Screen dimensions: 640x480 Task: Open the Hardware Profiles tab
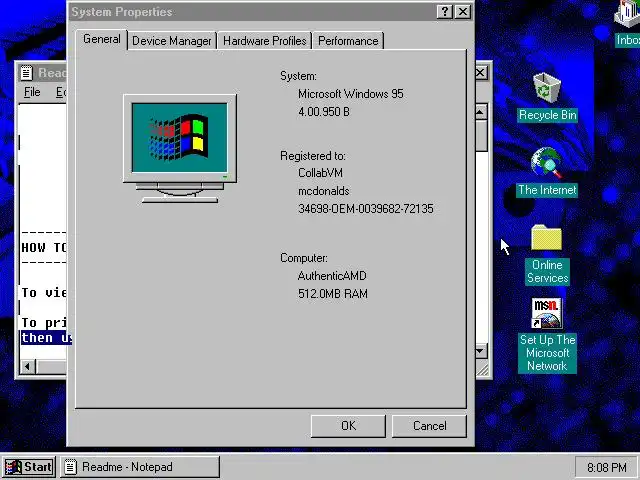point(264,41)
